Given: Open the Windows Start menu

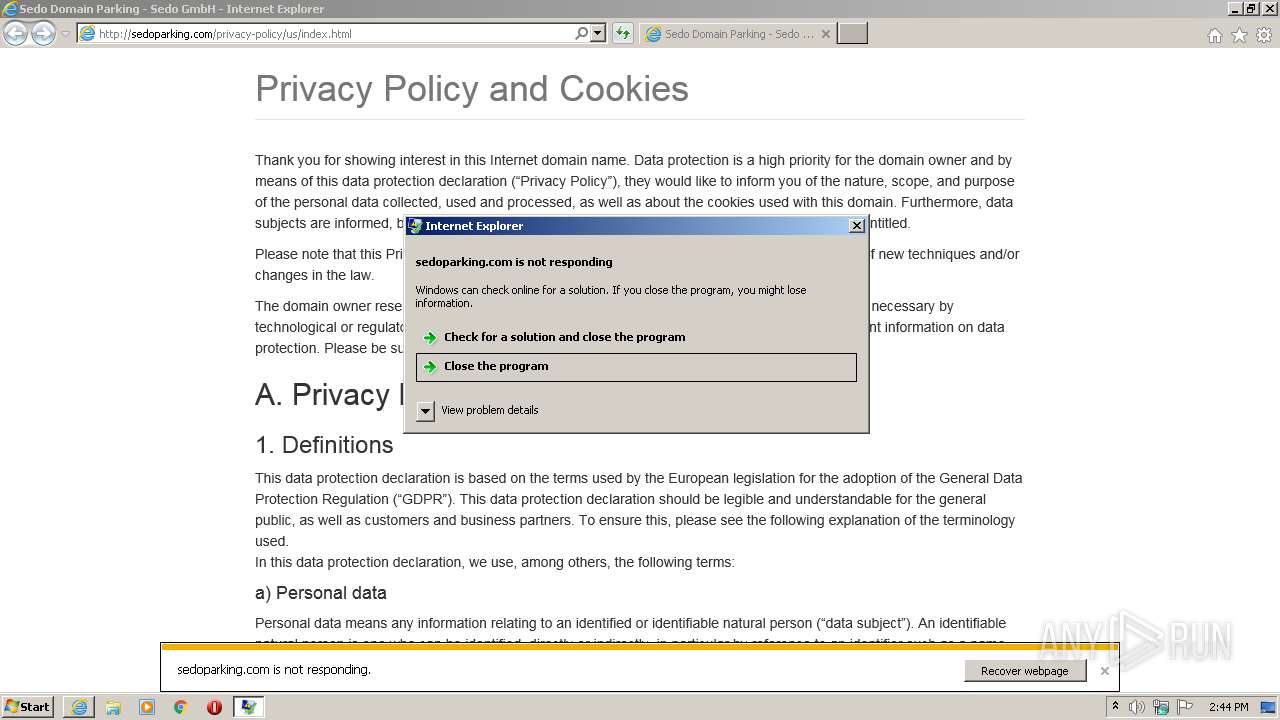Looking at the screenshot, I should (28, 706).
